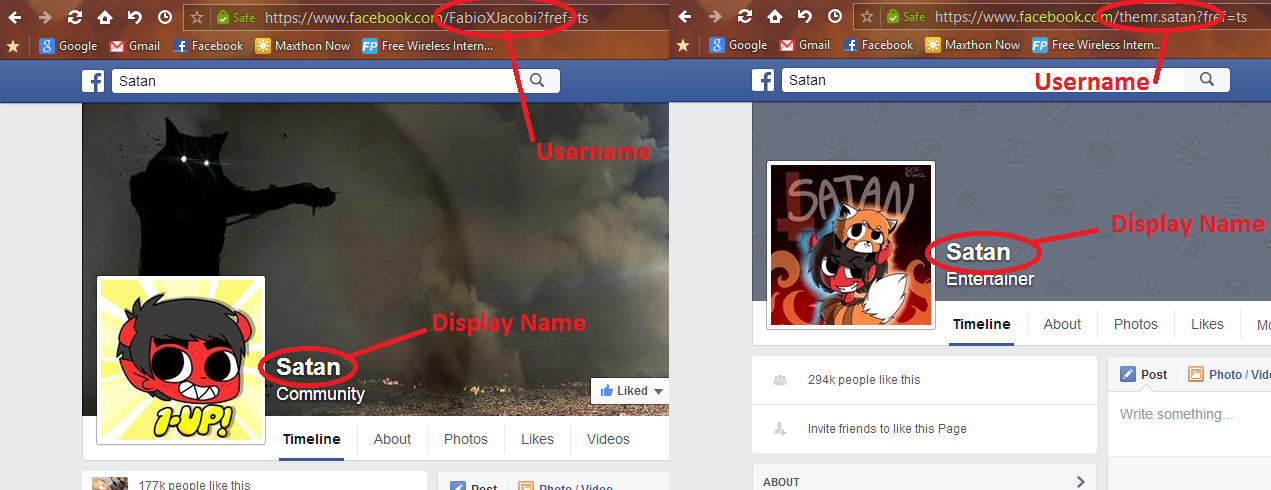Screen dimensions: 1271x490
Task: Click the 294k people like this row
Action: pyautogui.click(x=924, y=380)
